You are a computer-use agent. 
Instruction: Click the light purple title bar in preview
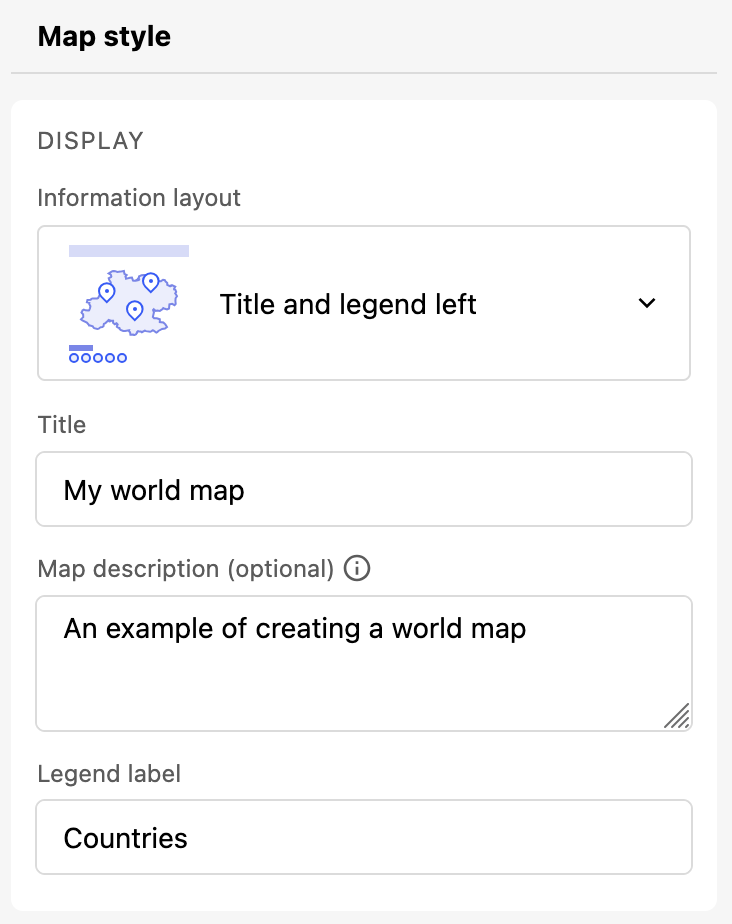coord(128,251)
